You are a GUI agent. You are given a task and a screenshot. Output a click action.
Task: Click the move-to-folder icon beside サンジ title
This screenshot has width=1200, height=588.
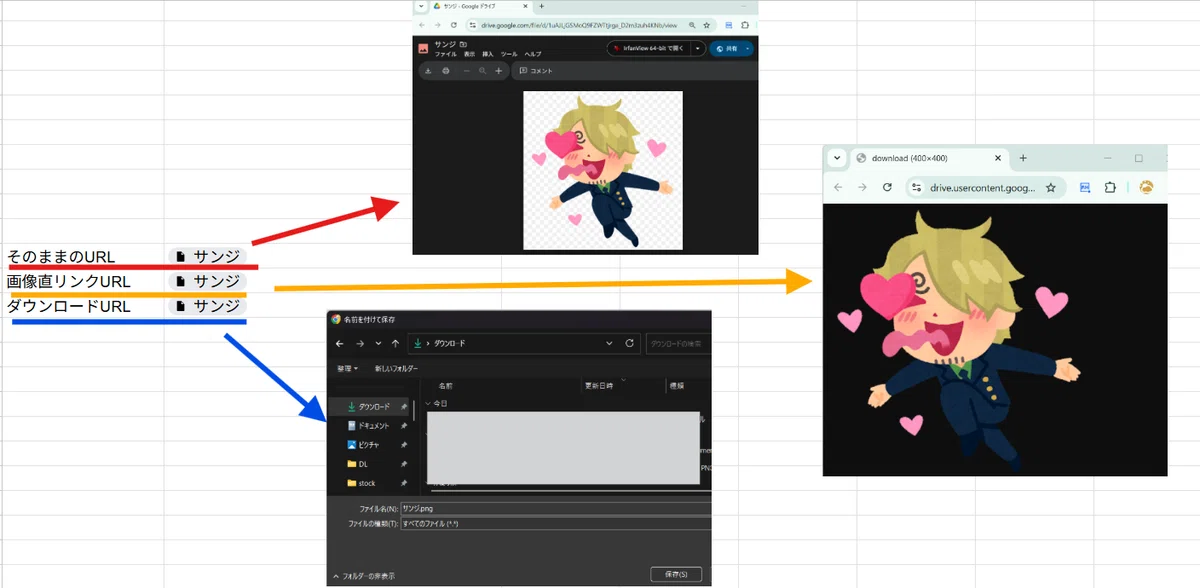(x=464, y=45)
